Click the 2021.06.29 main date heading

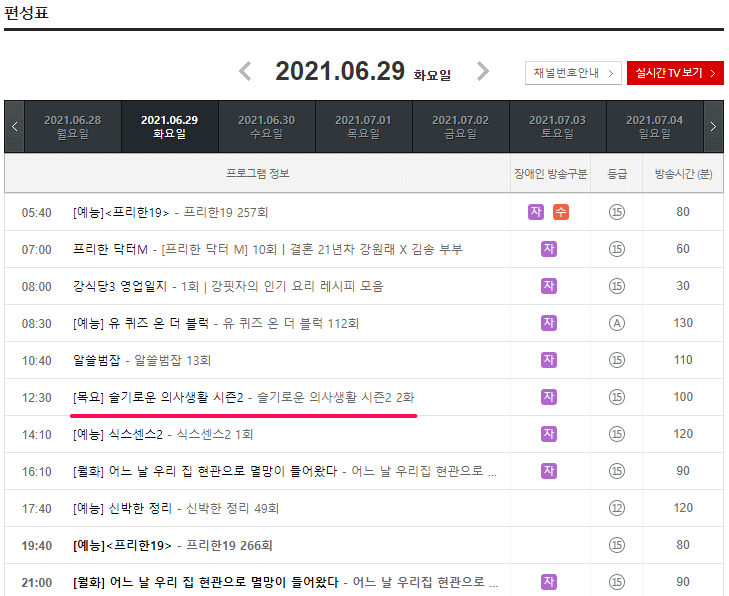pyautogui.click(x=340, y=71)
